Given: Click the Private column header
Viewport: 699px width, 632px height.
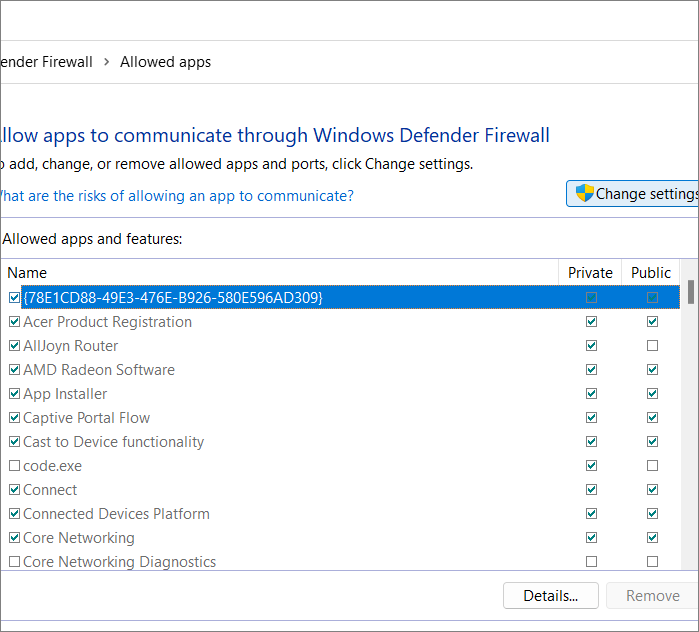Looking at the screenshot, I should coord(590,273).
